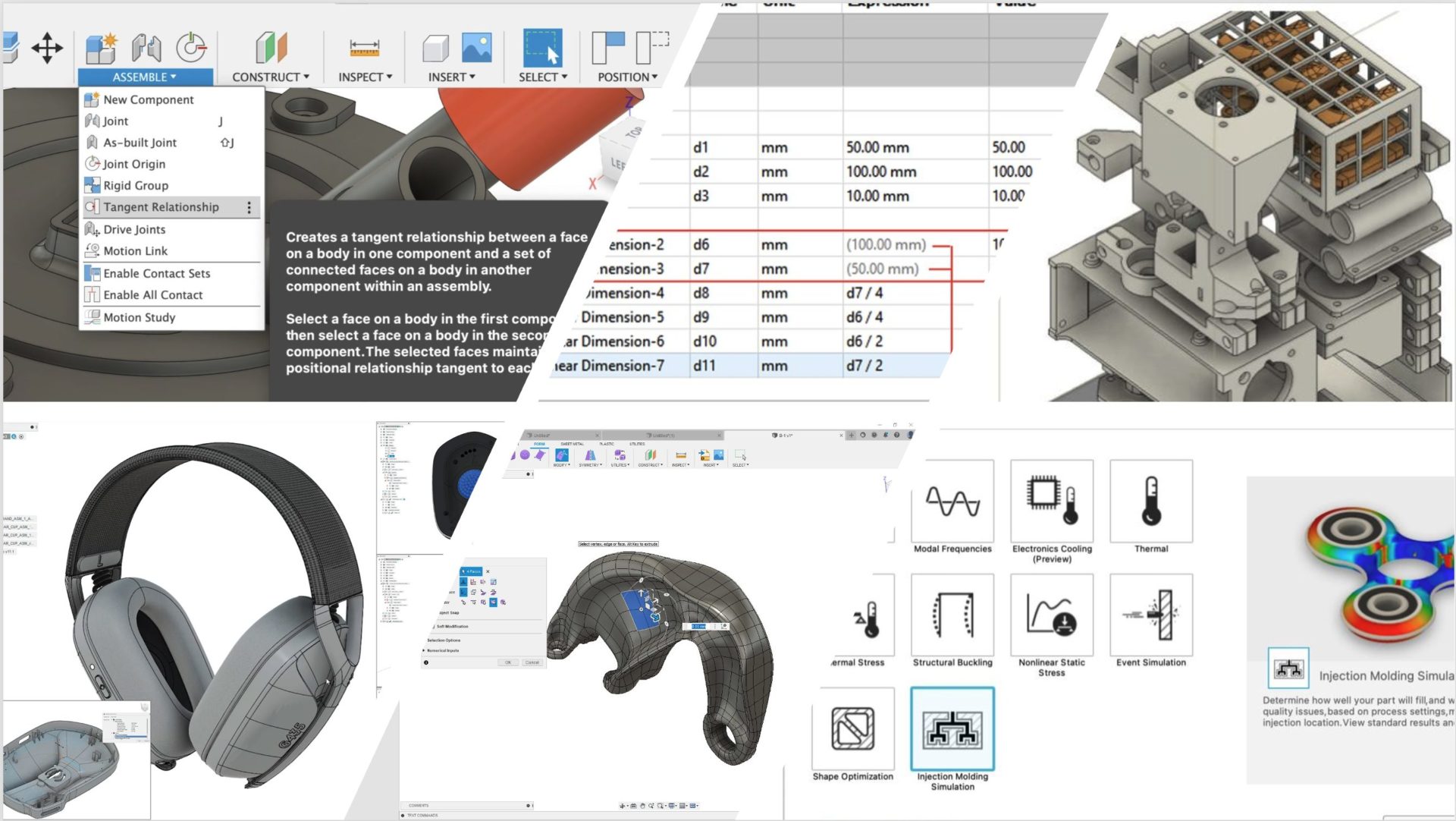Select the Move/Copy arrows icon
Viewport: 1456px width, 821px height.
(x=47, y=48)
